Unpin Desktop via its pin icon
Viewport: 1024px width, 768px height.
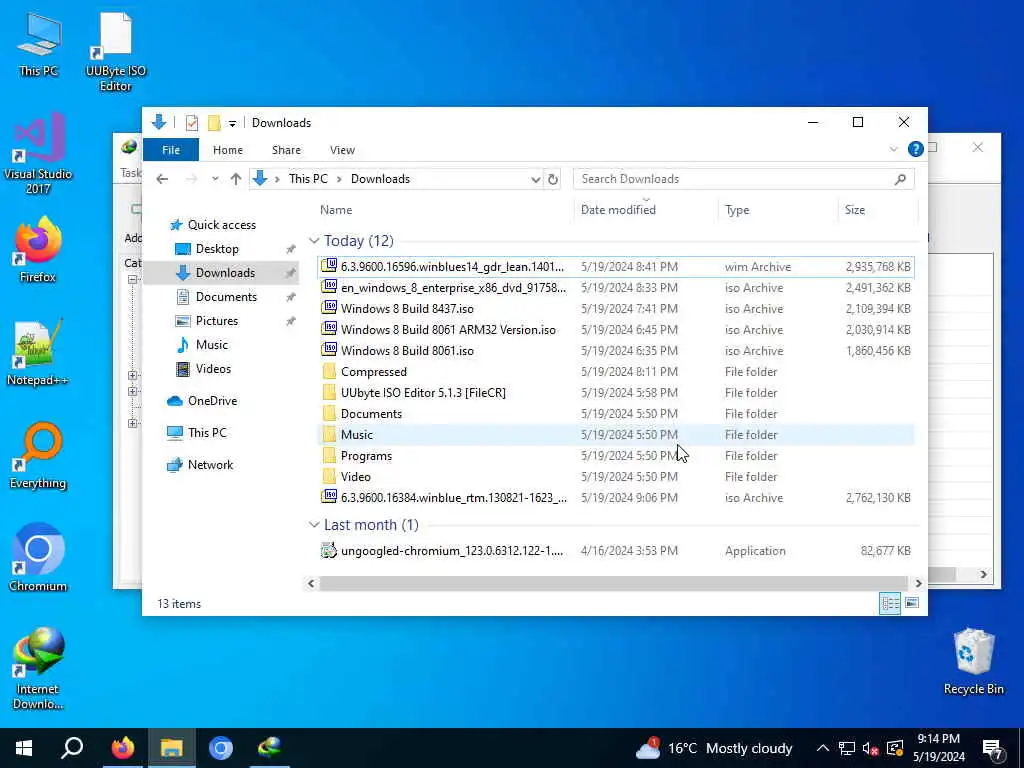tap(291, 249)
